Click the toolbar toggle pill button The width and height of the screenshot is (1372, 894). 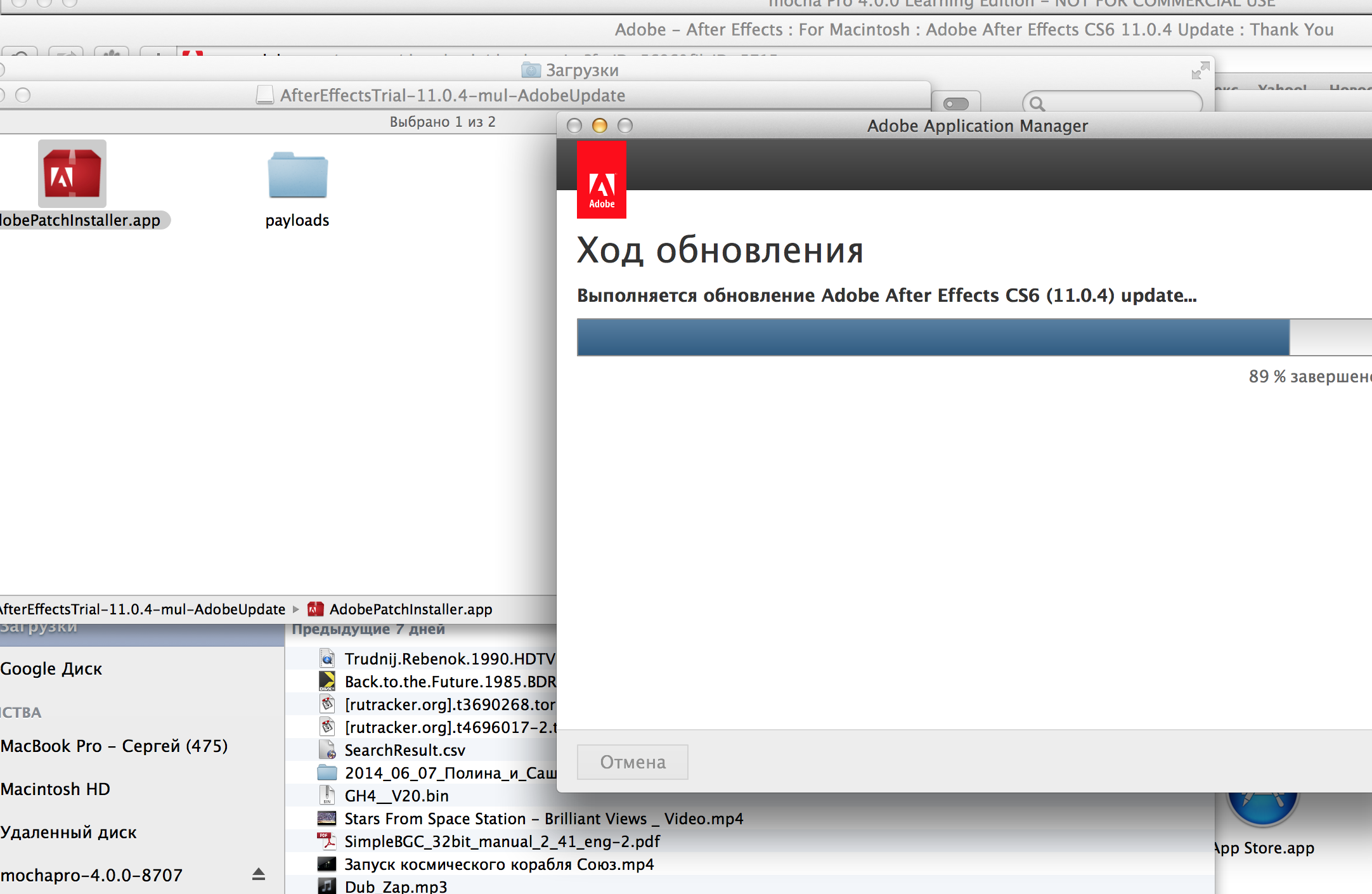[x=956, y=103]
